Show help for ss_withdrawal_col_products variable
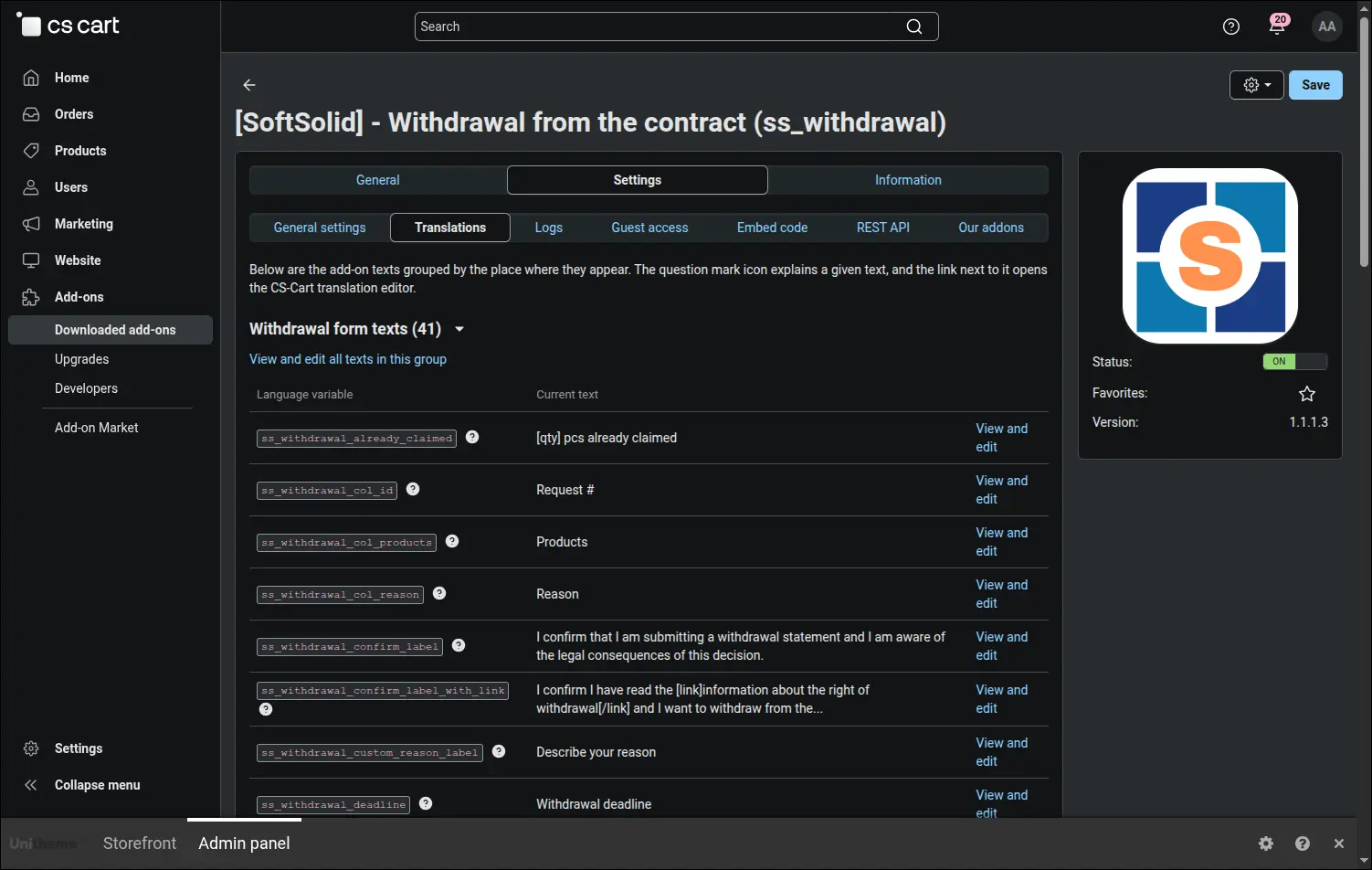The height and width of the screenshot is (870, 1372). 452,541
